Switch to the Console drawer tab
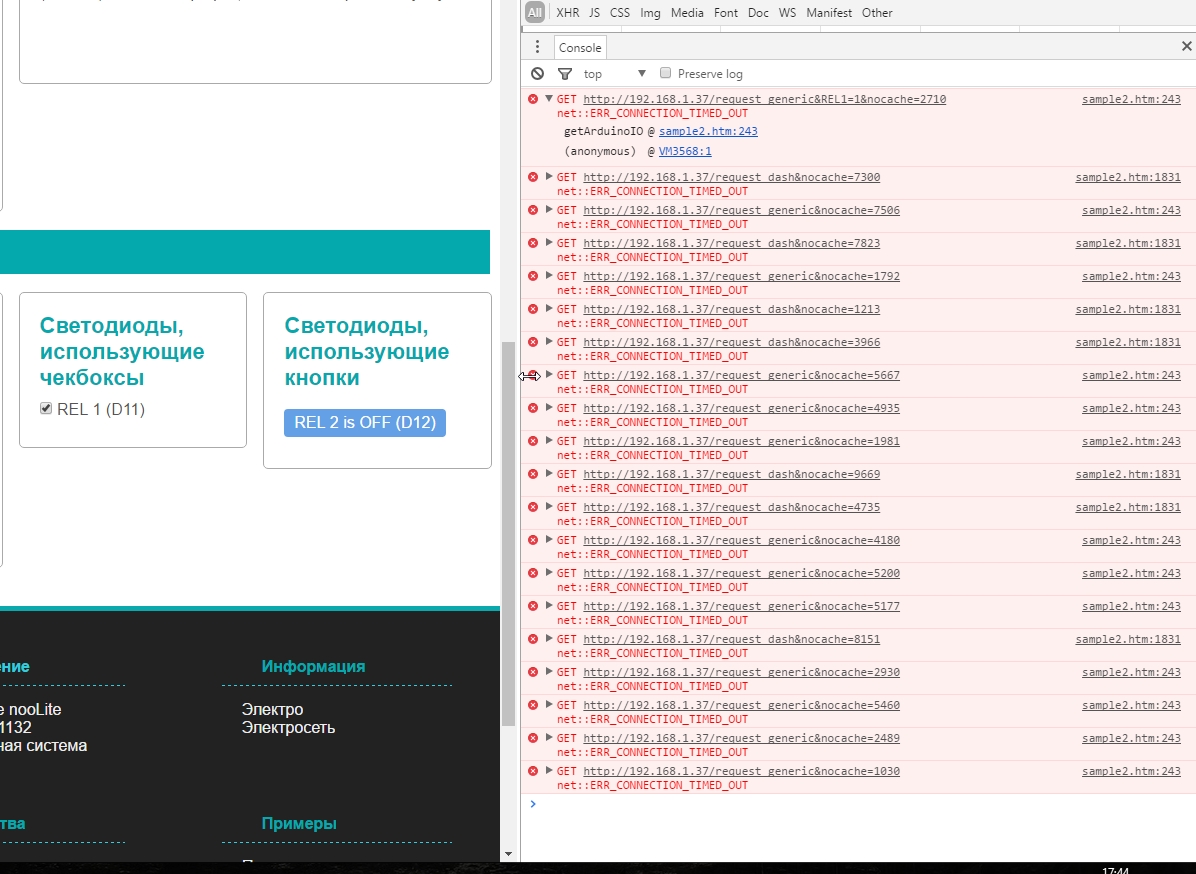 (580, 47)
